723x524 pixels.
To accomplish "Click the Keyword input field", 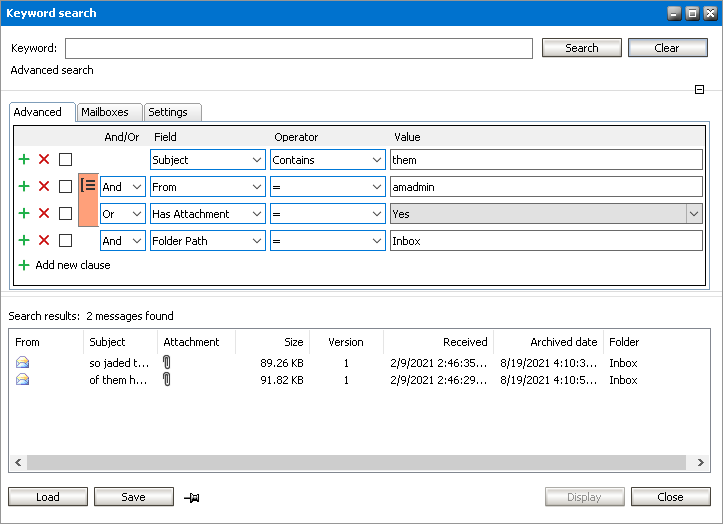I will (x=298, y=48).
